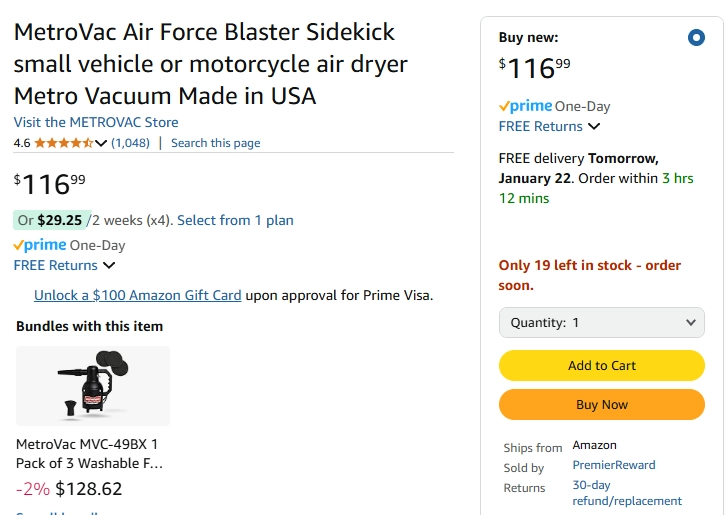The image size is (727, 515).
Task: Open the Quantity dropdown
Action: tap(602, 322)
